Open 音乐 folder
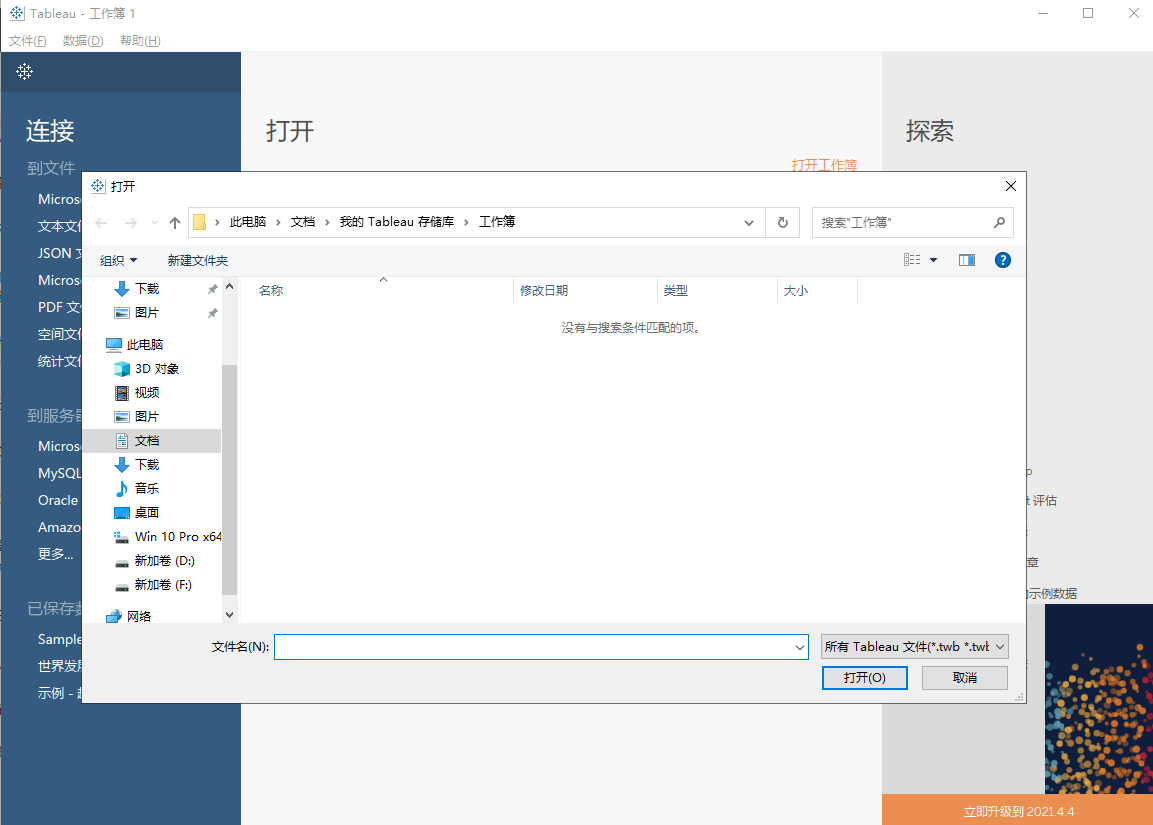This screenshot has width=1153, height=825. 146,488
